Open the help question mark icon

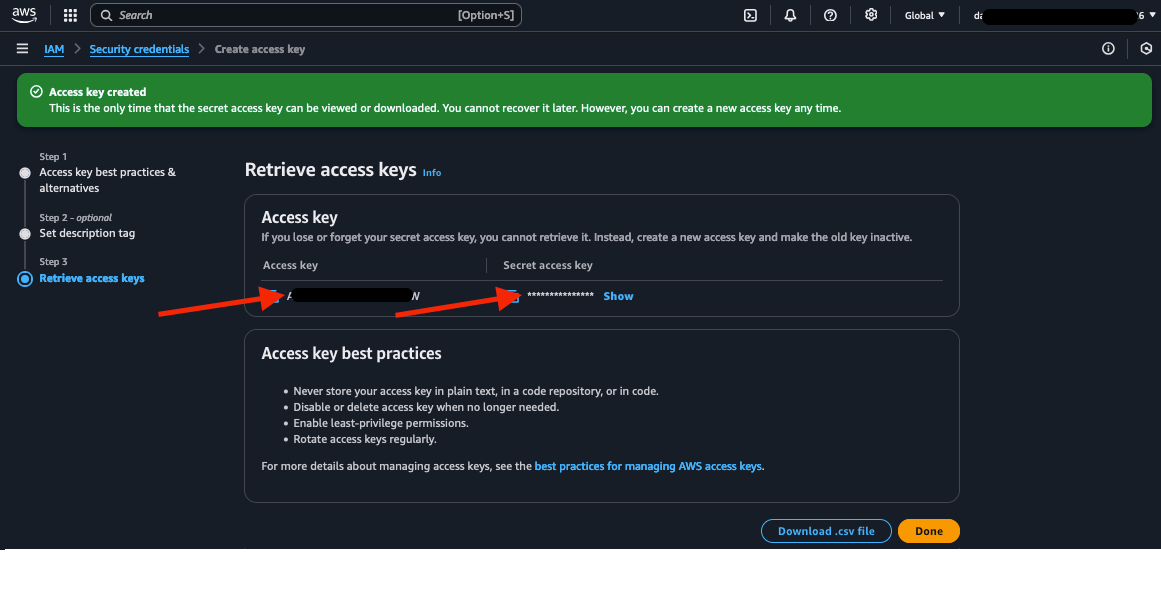point(830,15)
